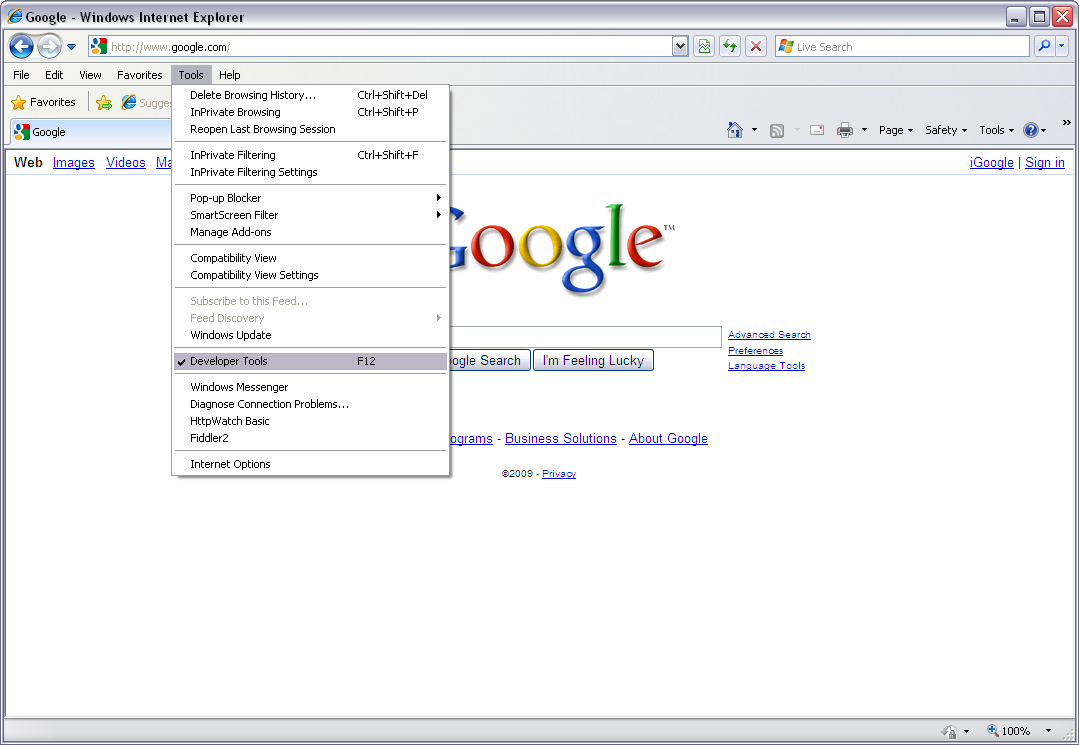1079x745 pixels.
Task: Toggle InPrivate Filtering menu item
Action: click(310, 155)
